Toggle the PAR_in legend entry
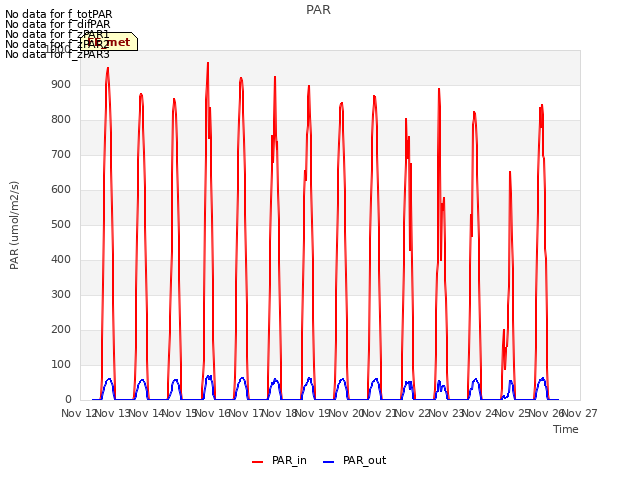This screenshot has height=480, width=640. point(279,460)
